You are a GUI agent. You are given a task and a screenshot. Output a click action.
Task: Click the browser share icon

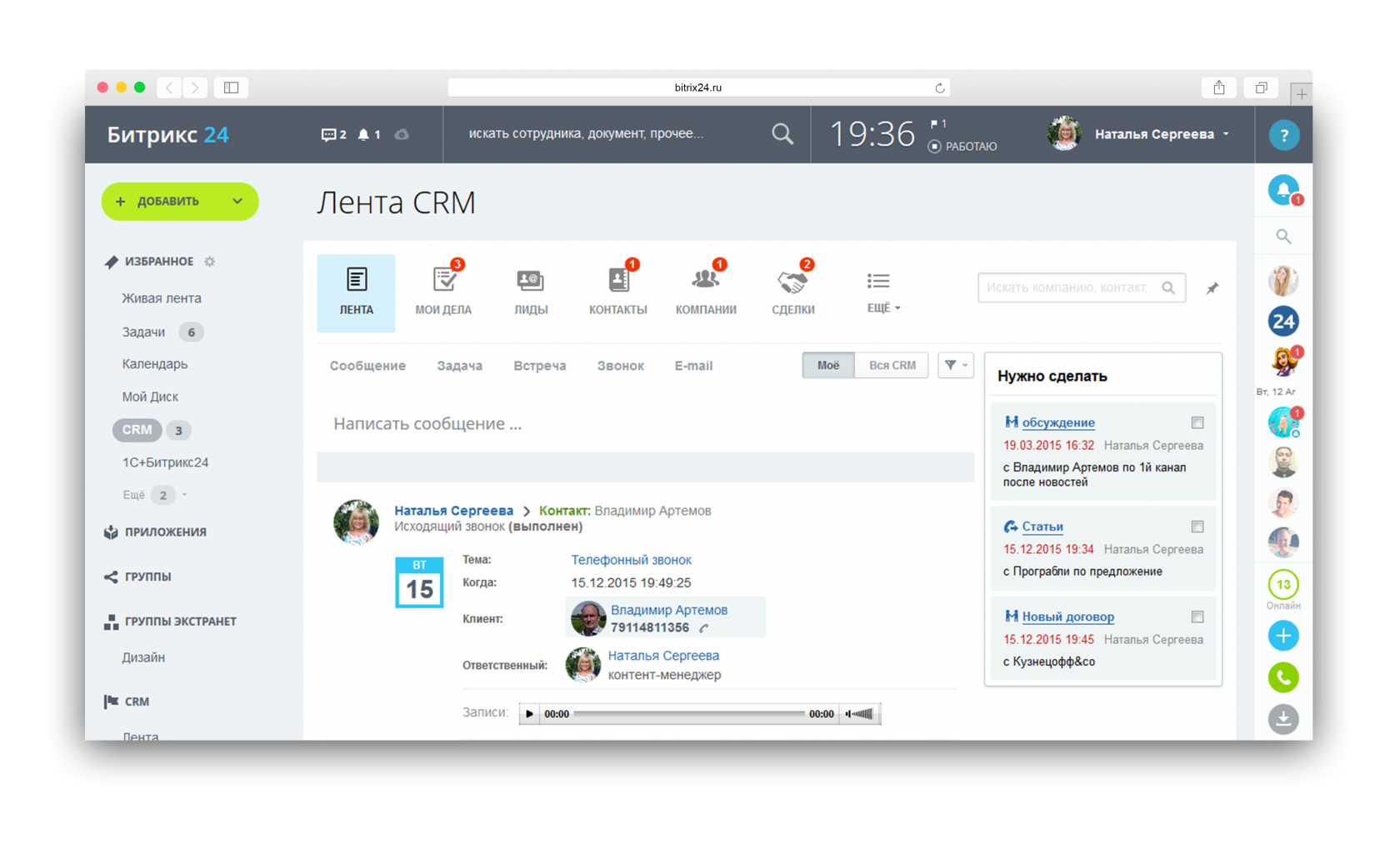tap(1218, 87)
